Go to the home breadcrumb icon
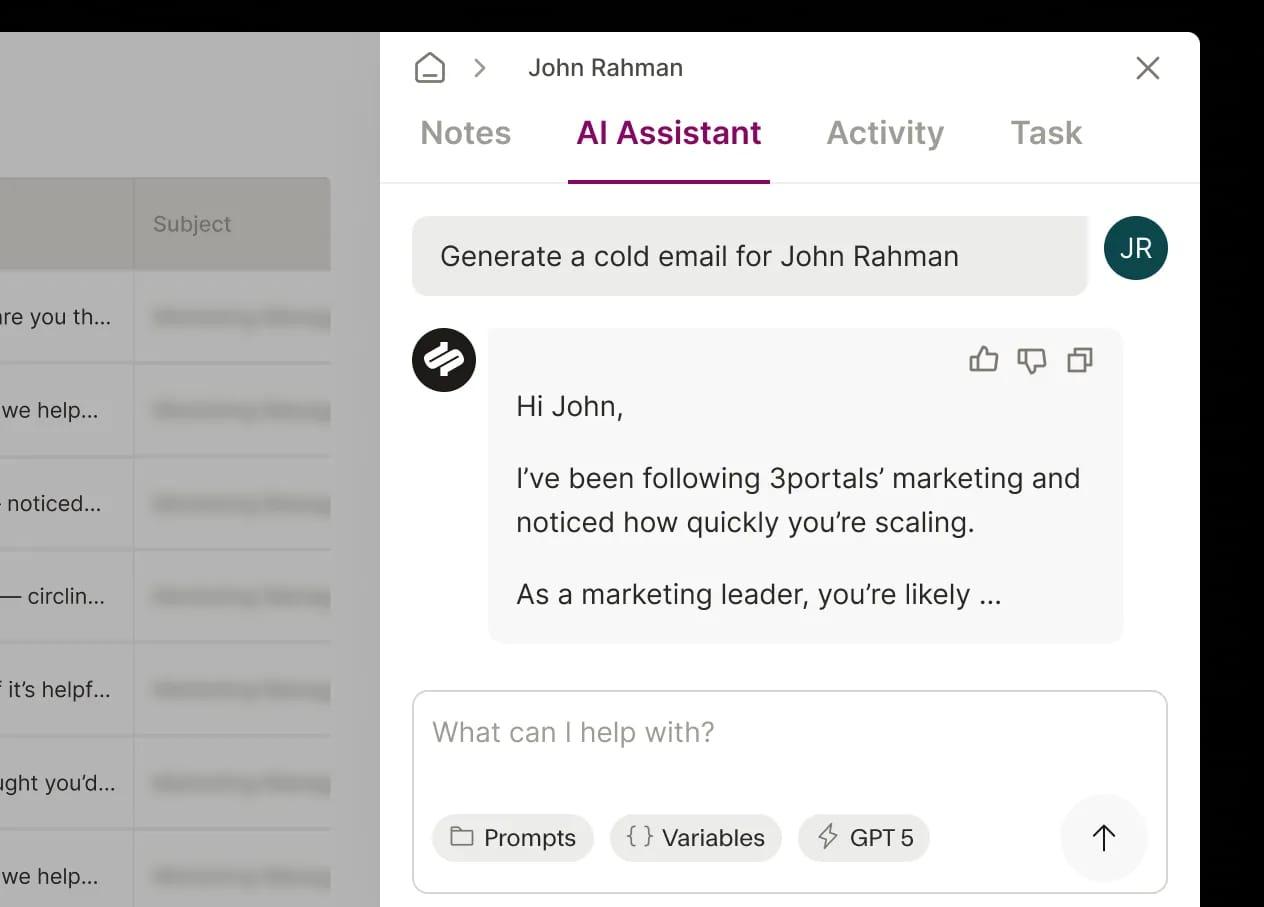This screenshot has width=1264, height=907. (430, 68)
